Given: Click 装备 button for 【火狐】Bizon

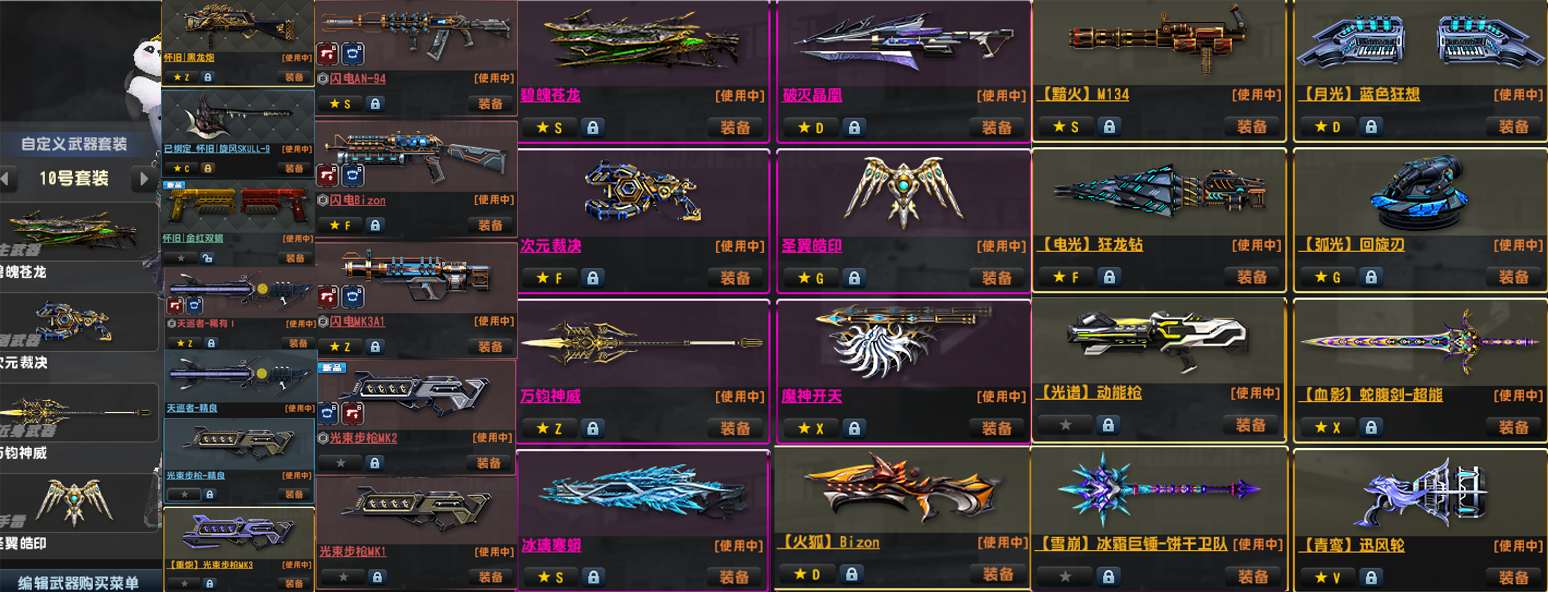Looking at the screenshot, I should [x=996, y=575].
